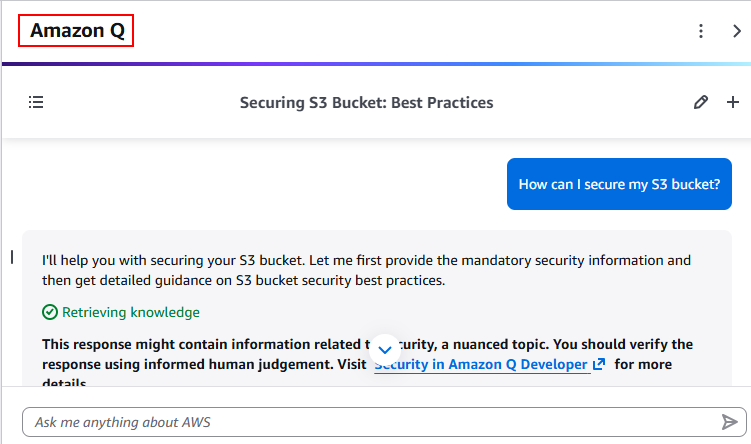Collapse the Amazon Q panel with the right chevron

click(736, 31)
